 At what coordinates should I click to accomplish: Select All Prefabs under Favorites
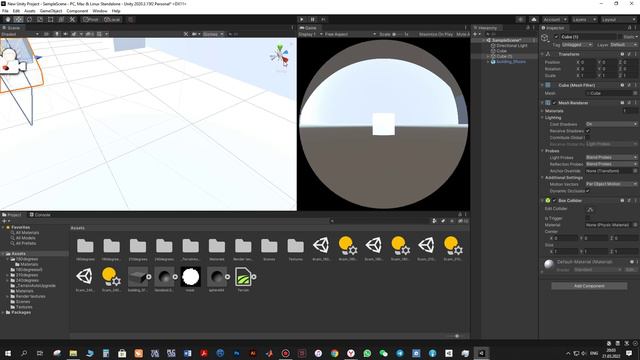pyautogui.click(x=26, y=243)
